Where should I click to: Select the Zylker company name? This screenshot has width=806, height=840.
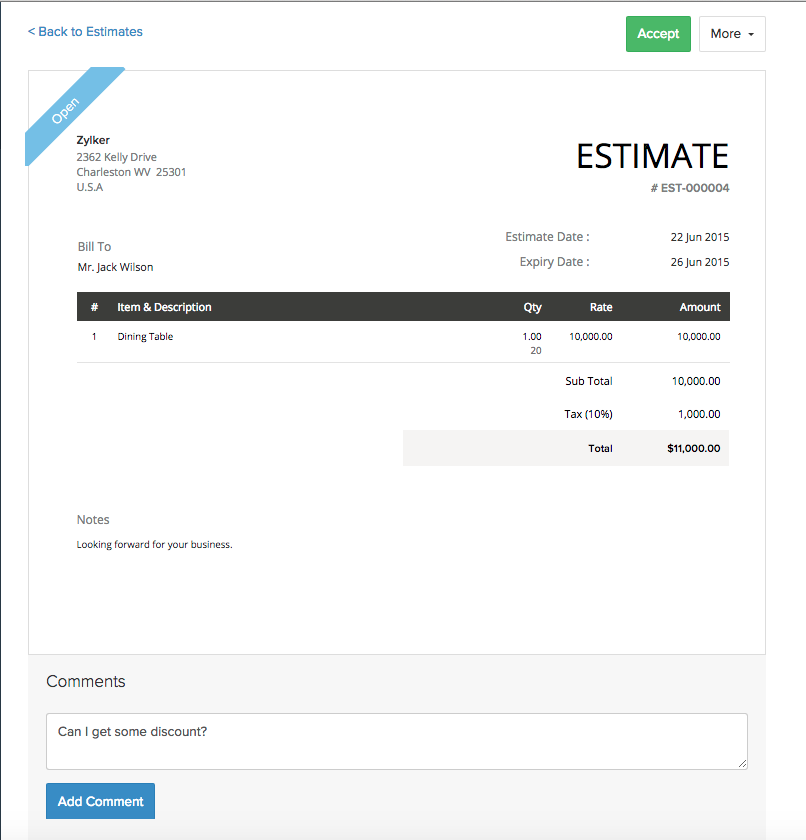tap(93, 140)
